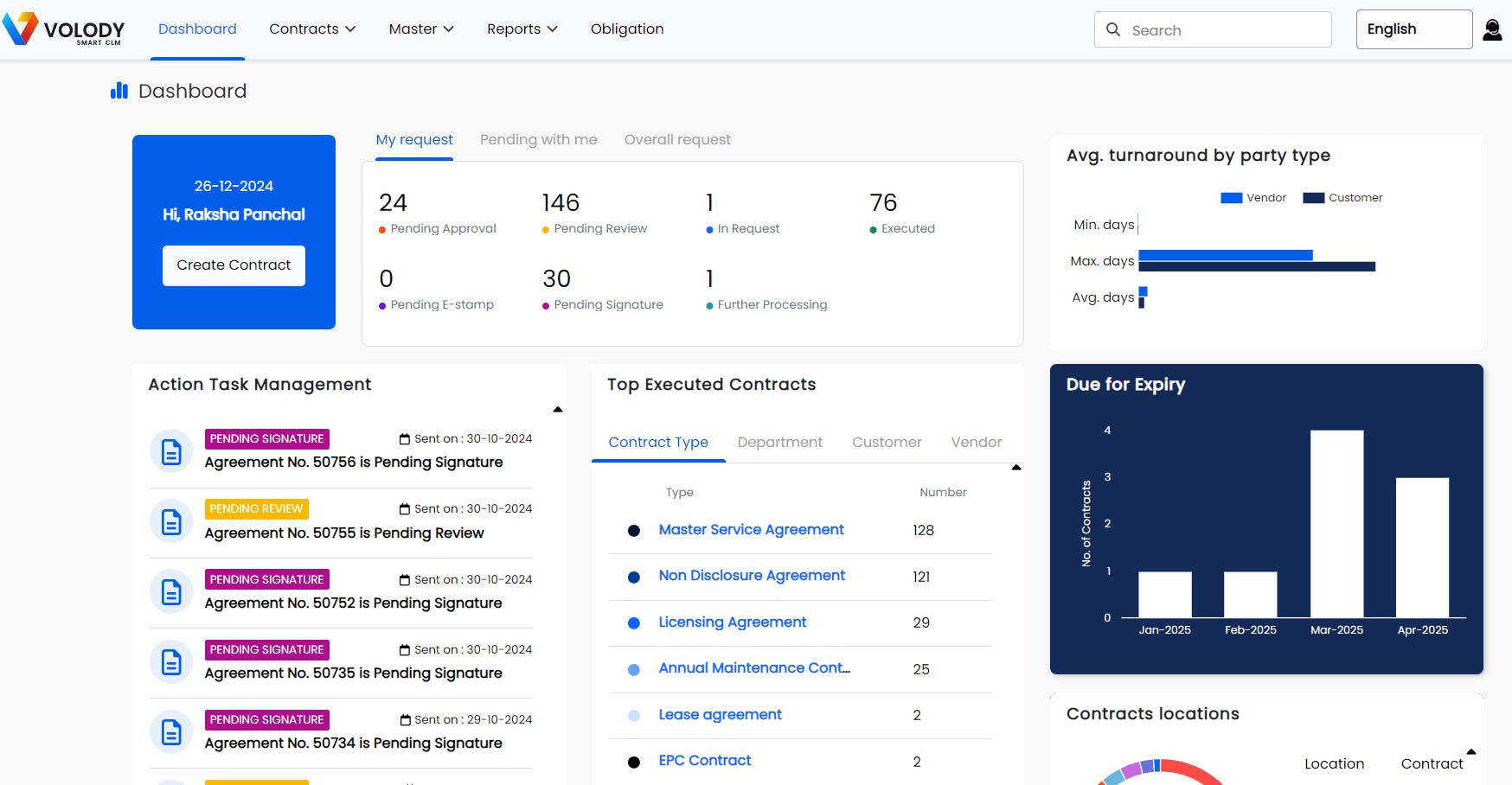Click the search magnifier icon

(1113, 29)
